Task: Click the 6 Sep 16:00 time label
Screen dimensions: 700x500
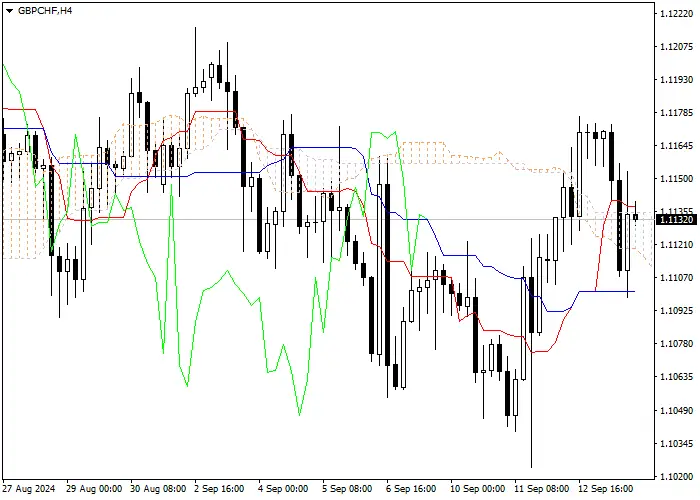Action: point(412,489)
